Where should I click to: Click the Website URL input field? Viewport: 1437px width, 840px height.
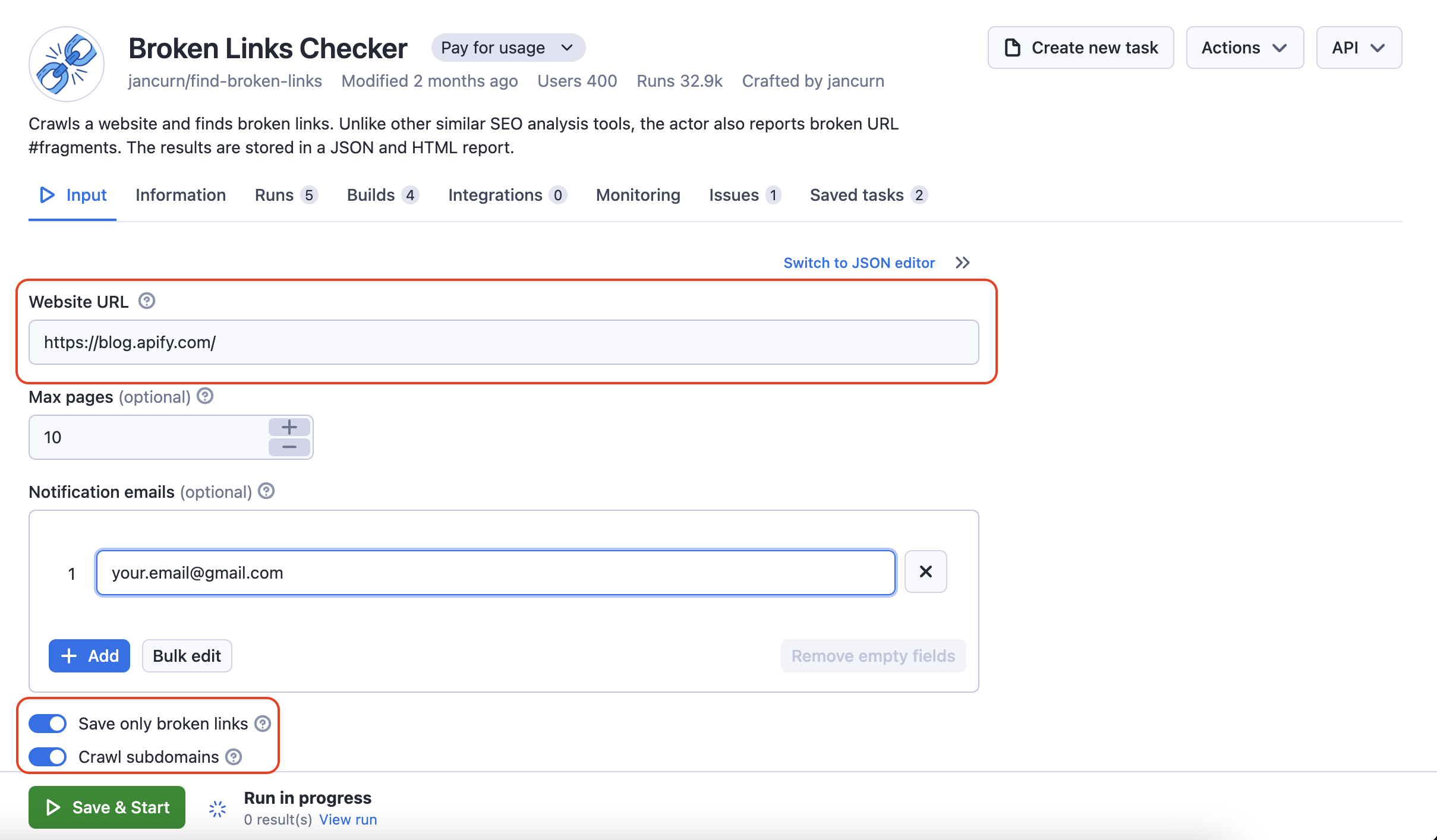[503, 342]
